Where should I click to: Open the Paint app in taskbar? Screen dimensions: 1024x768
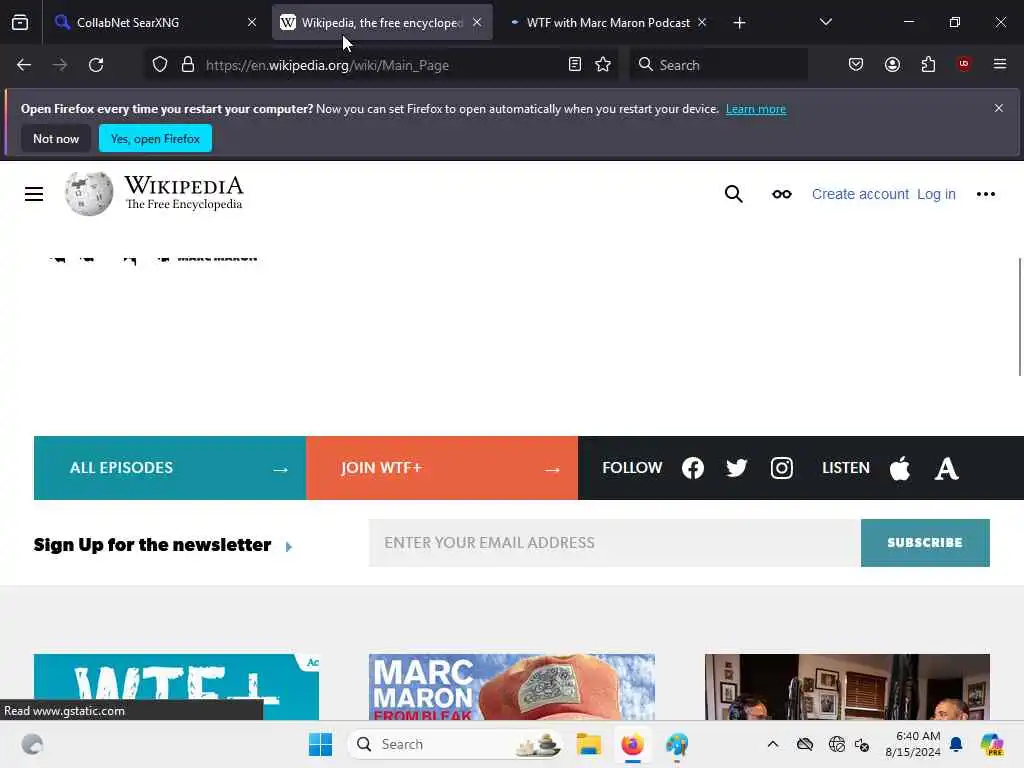point(677,744)
